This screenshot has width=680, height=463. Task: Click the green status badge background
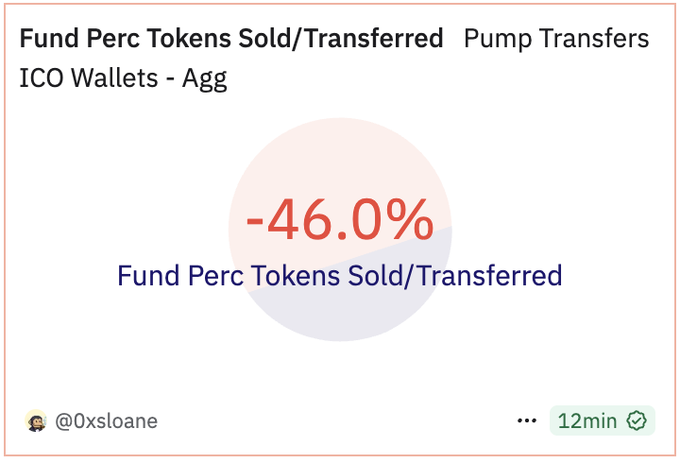[x=602, y=421]
